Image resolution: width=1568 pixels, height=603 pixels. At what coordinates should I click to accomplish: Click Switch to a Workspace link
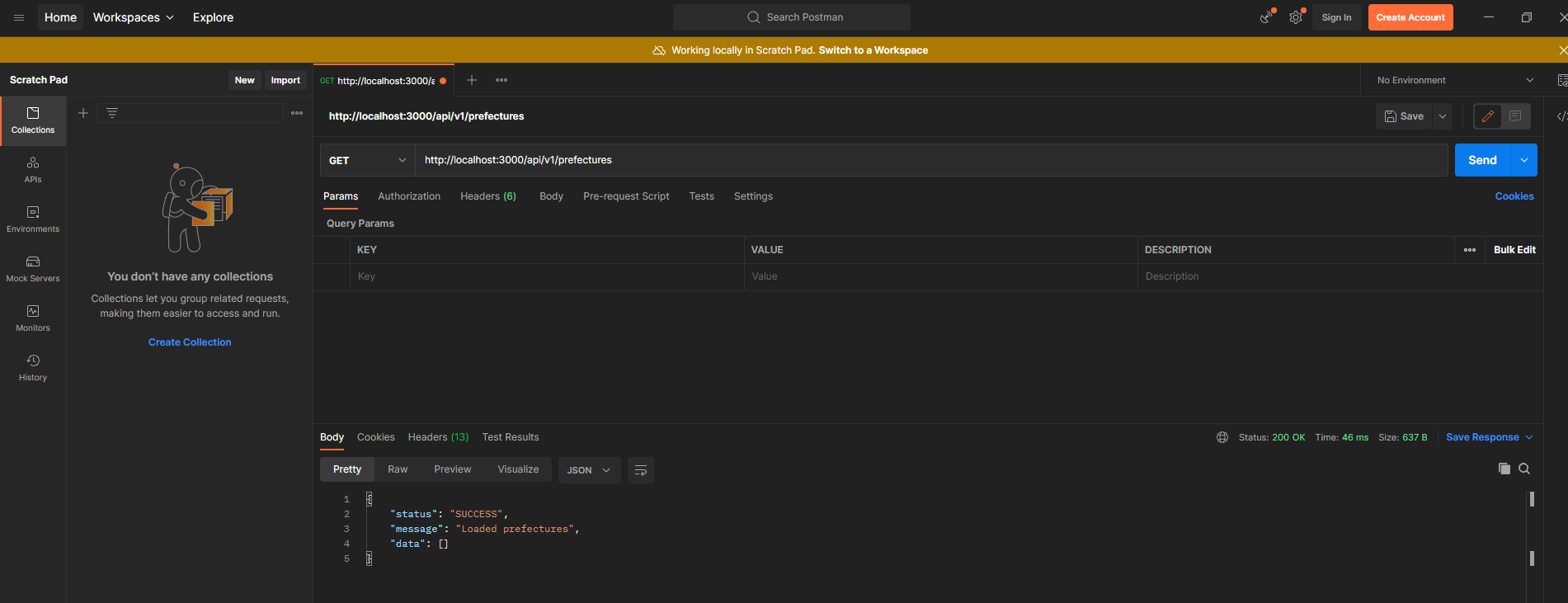pyautogui.click(x=873, y=50)
